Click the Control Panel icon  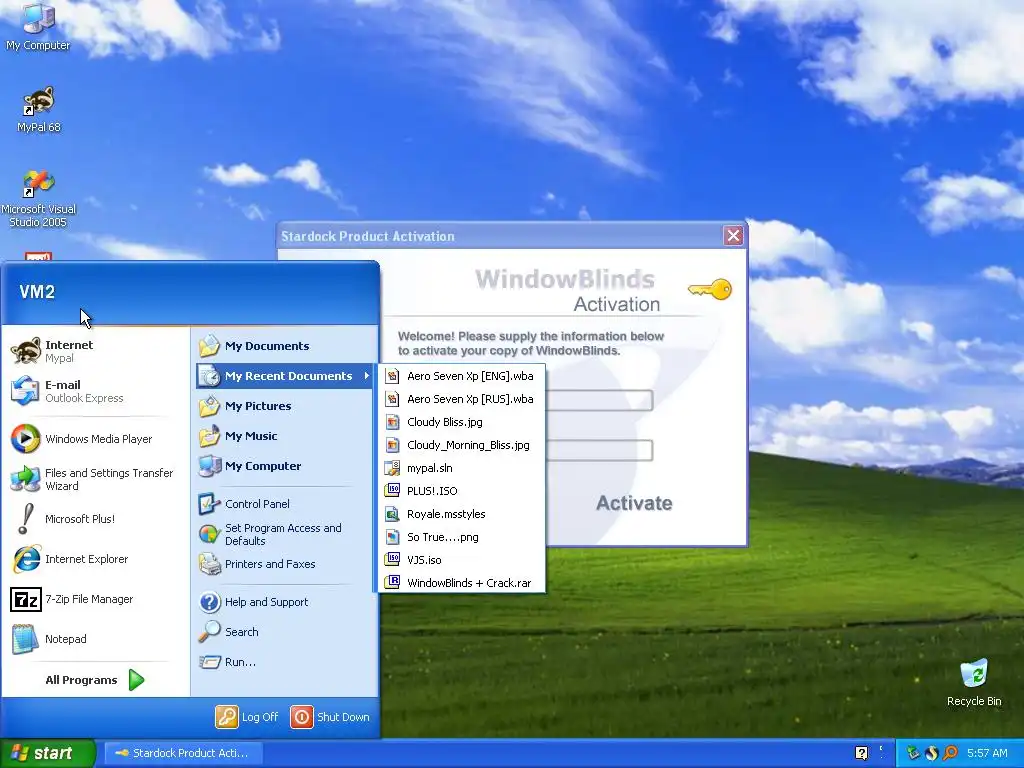coord(210,504)
